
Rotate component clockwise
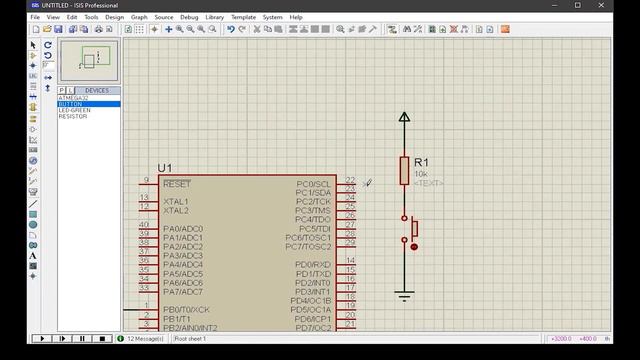48,45
